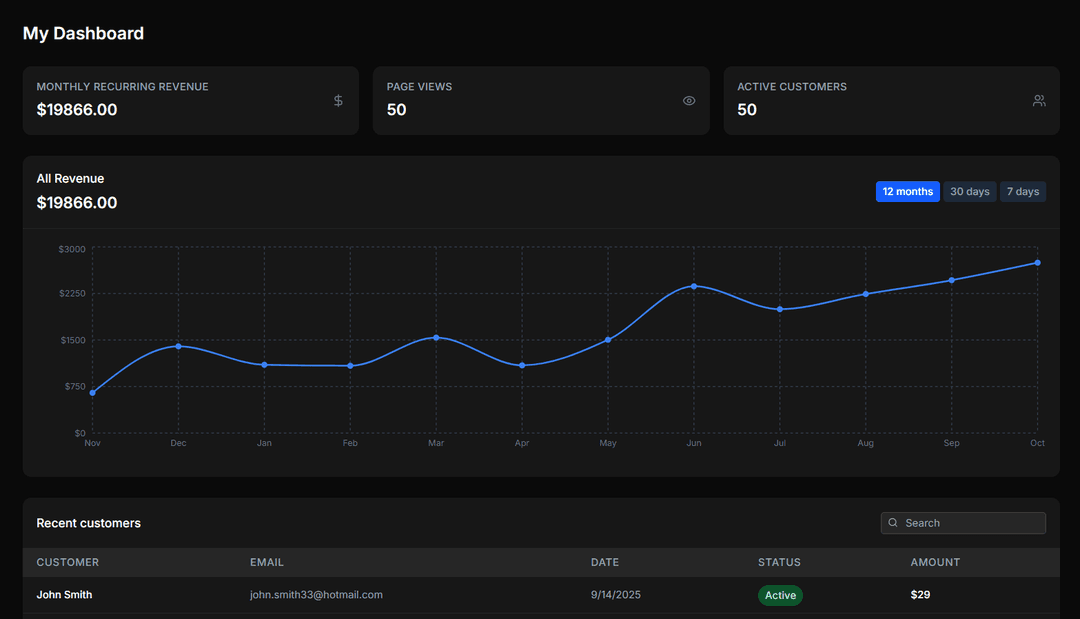The height and width of the screenshot is (619, 1080).
Task: Click the dollar sign revenue icon
Action: click(x=338, y=101)
